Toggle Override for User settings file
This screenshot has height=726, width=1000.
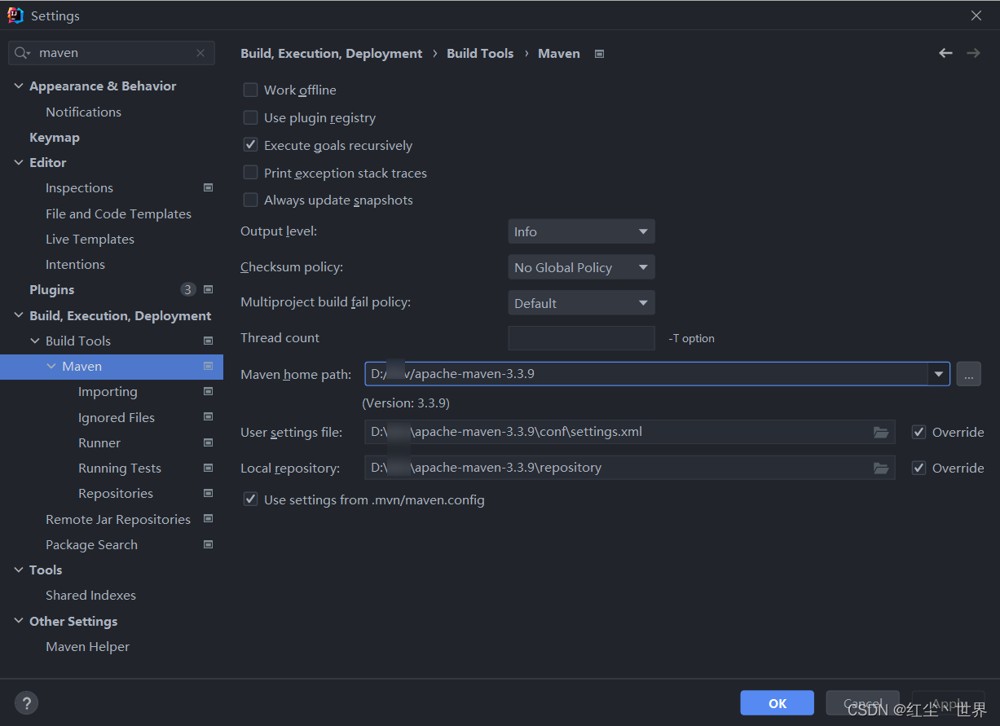point(919,432)
